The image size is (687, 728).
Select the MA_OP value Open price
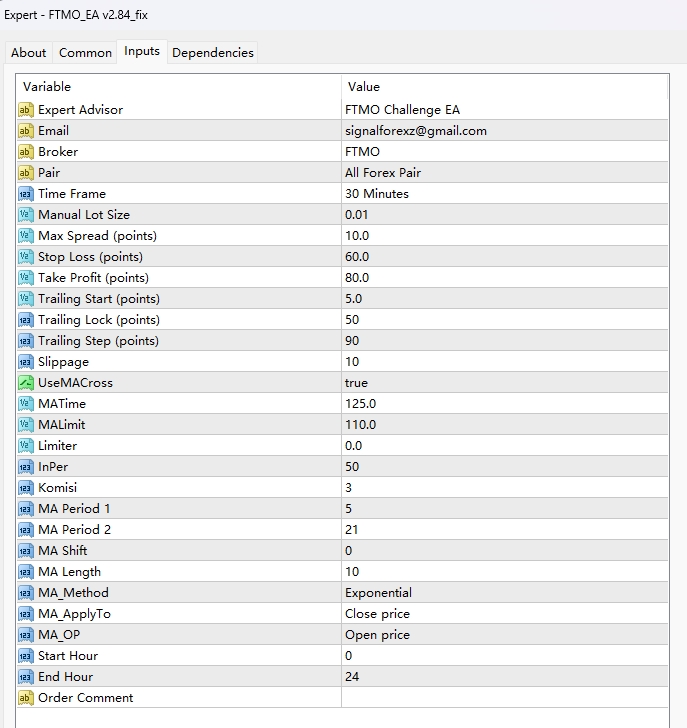tap(377, 635)
